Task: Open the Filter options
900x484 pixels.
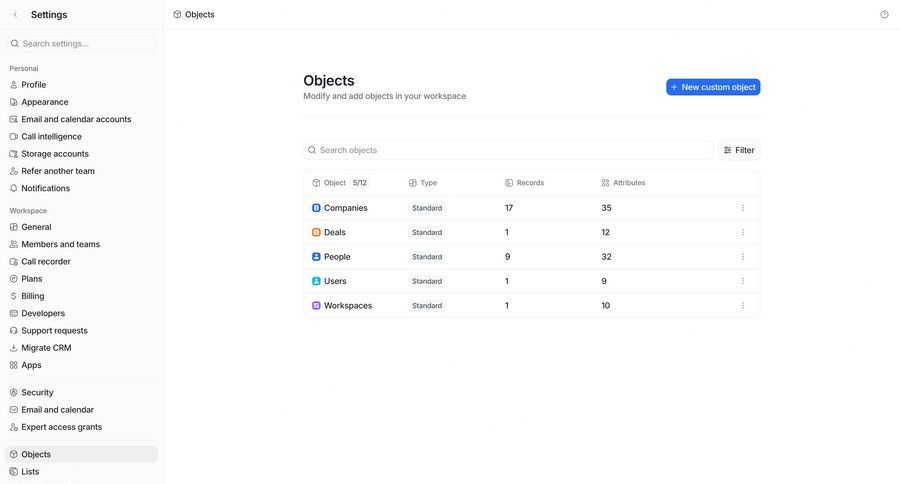Action: click(739, 150)
